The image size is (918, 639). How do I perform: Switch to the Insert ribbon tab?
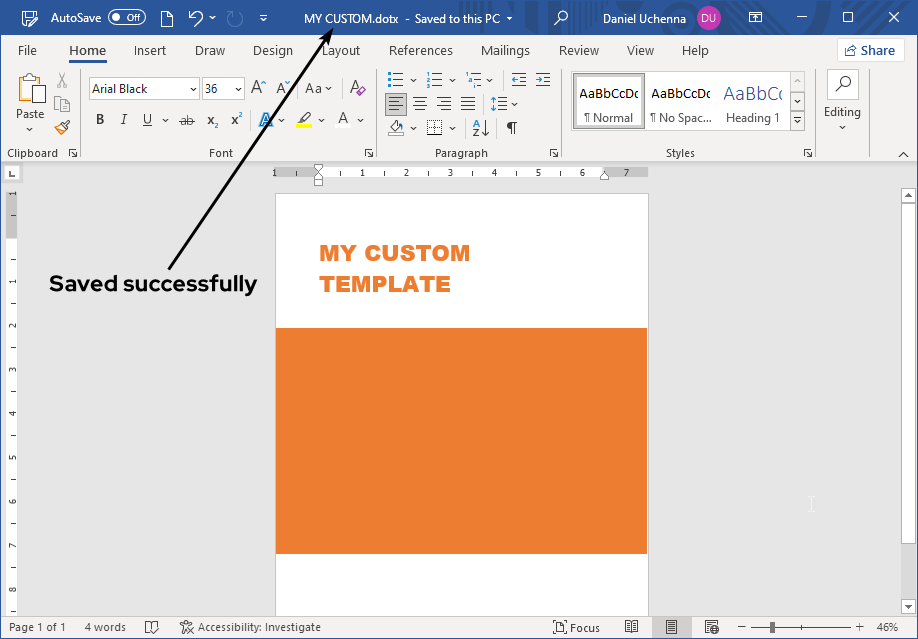149,51
